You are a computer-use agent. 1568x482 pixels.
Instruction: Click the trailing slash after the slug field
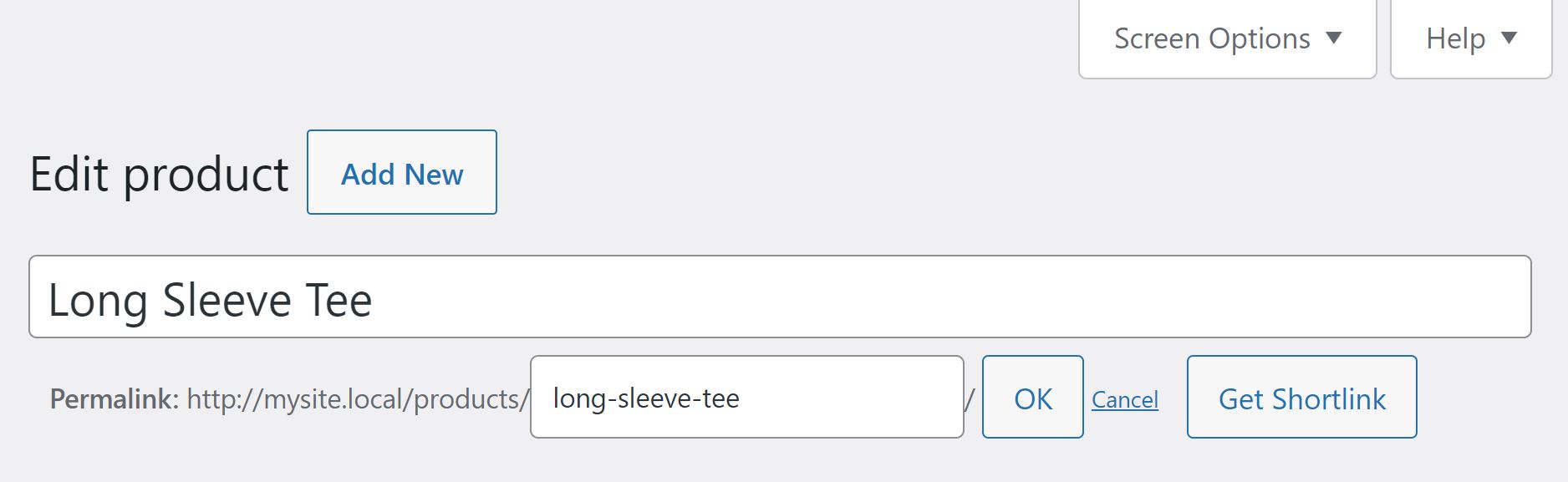tap(970, 399)
